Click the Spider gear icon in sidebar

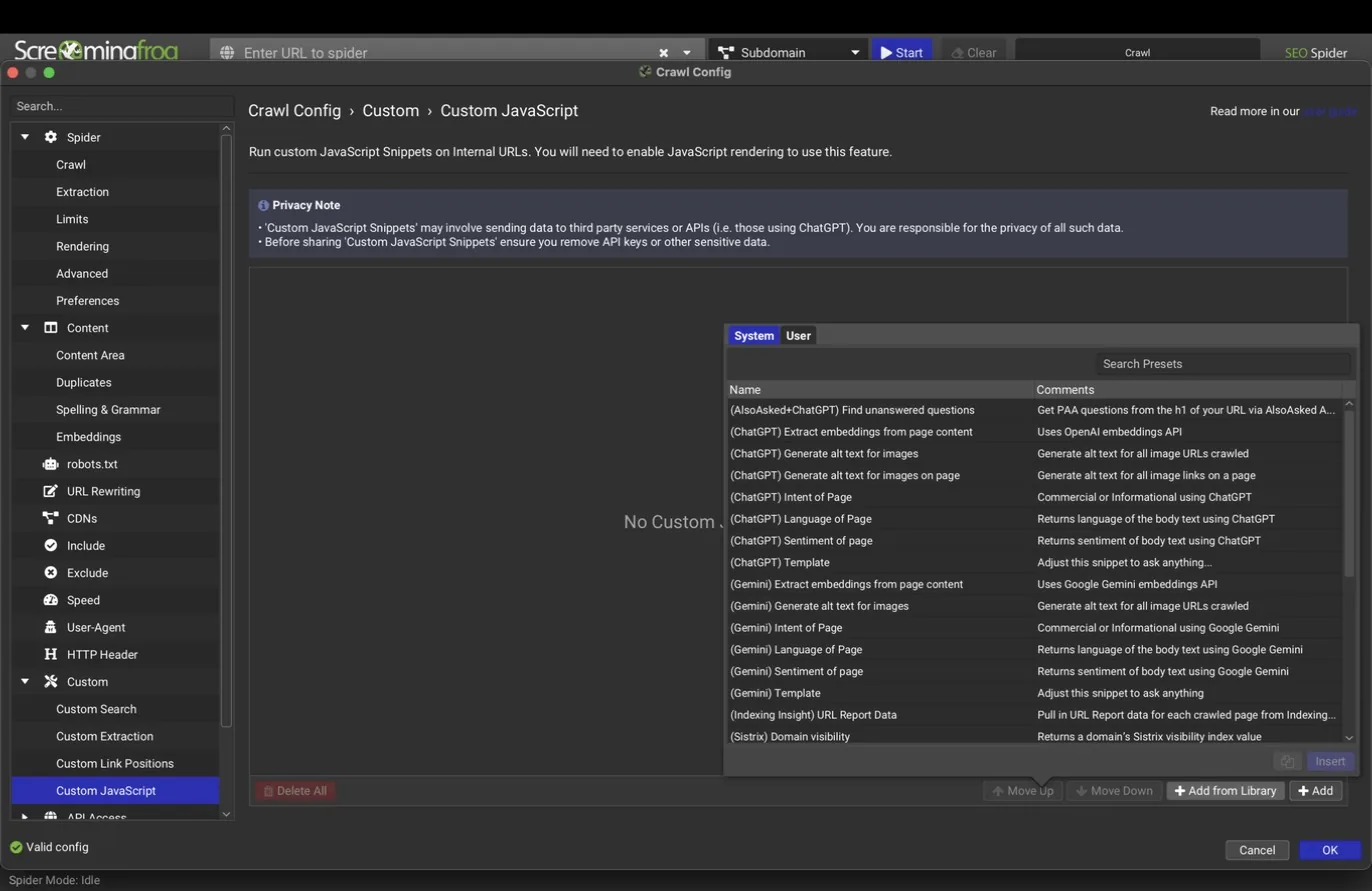[50, 137]
